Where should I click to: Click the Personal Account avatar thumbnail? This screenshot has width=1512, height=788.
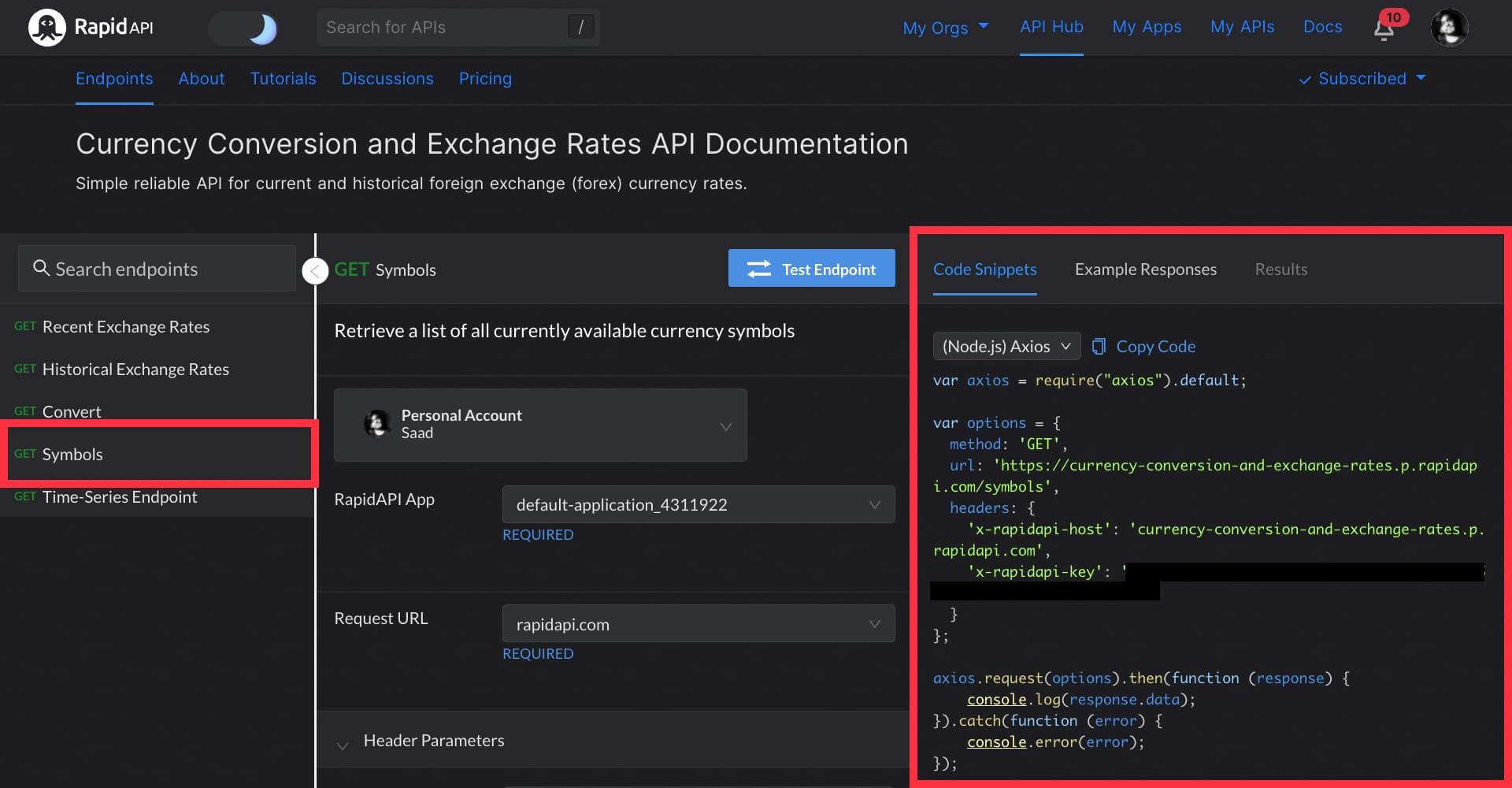[377, 424]
